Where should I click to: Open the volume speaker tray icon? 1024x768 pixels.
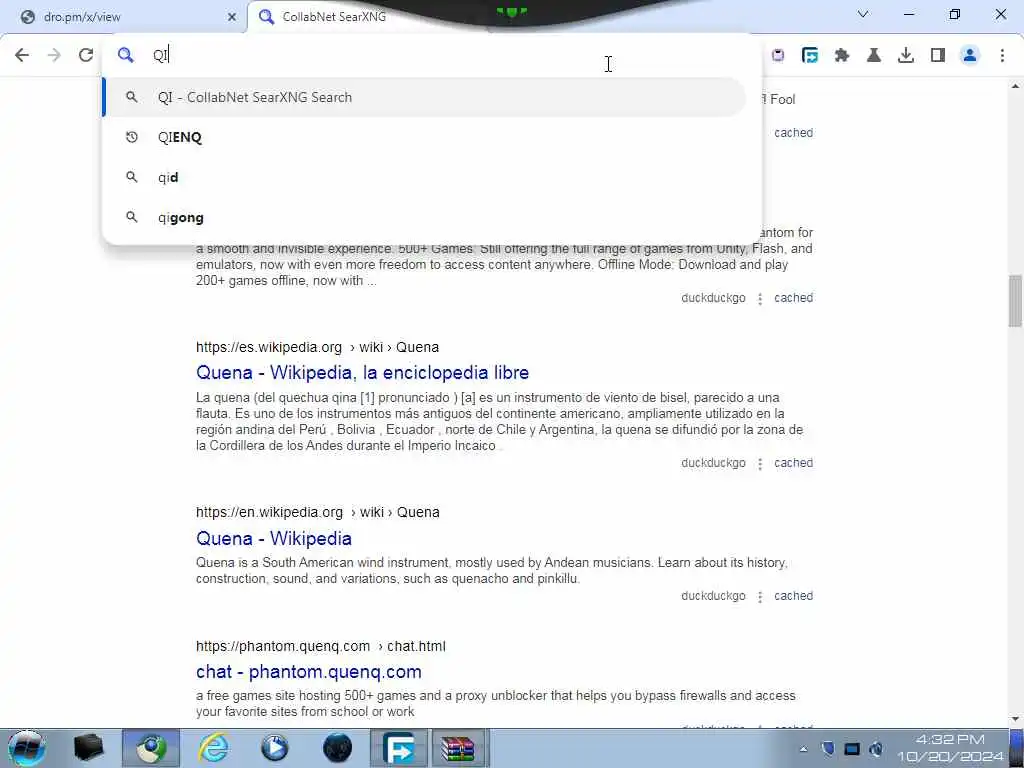pyautogui.click(x=876, y=749)
